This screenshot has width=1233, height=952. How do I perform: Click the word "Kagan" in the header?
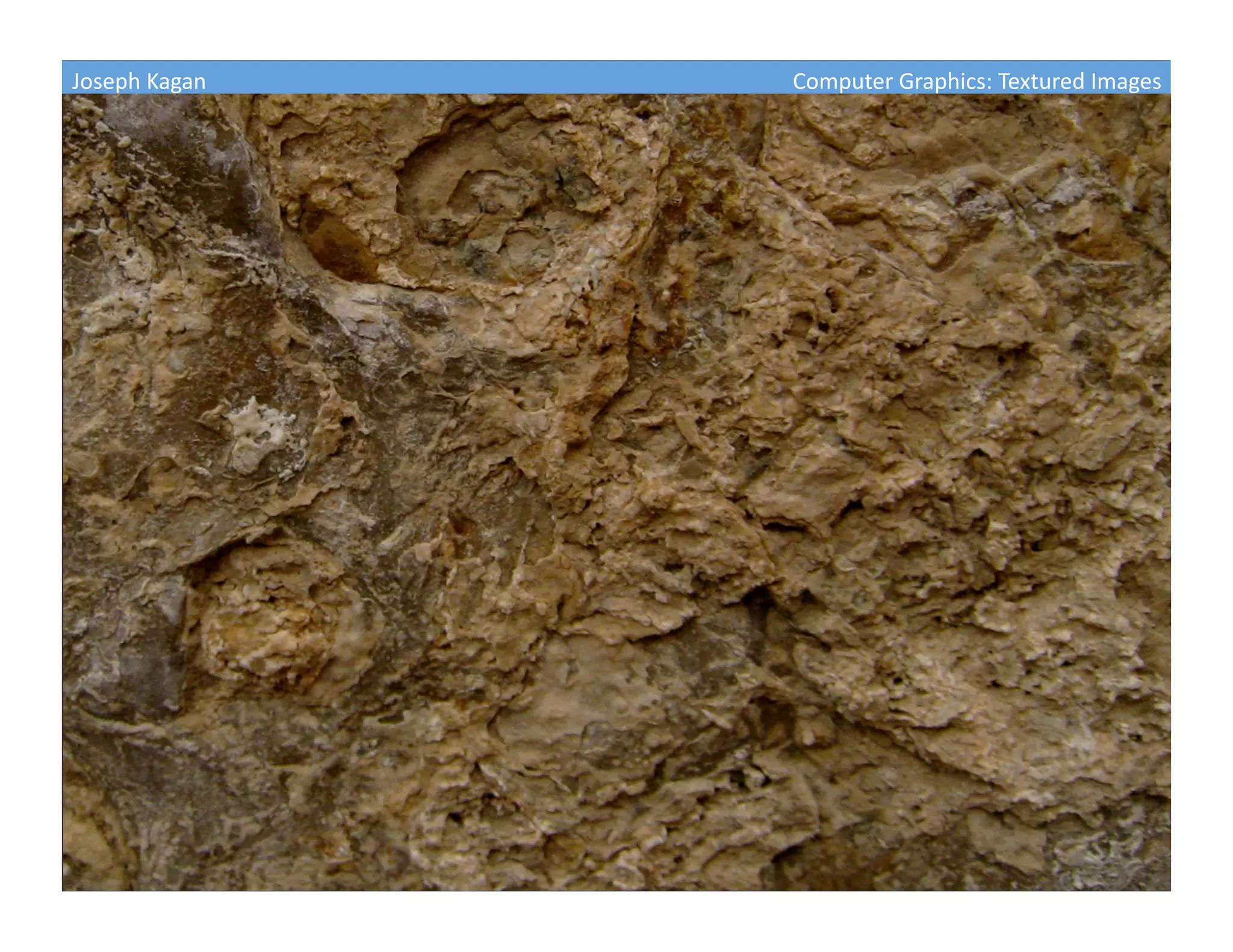click(x=176, y=81)
